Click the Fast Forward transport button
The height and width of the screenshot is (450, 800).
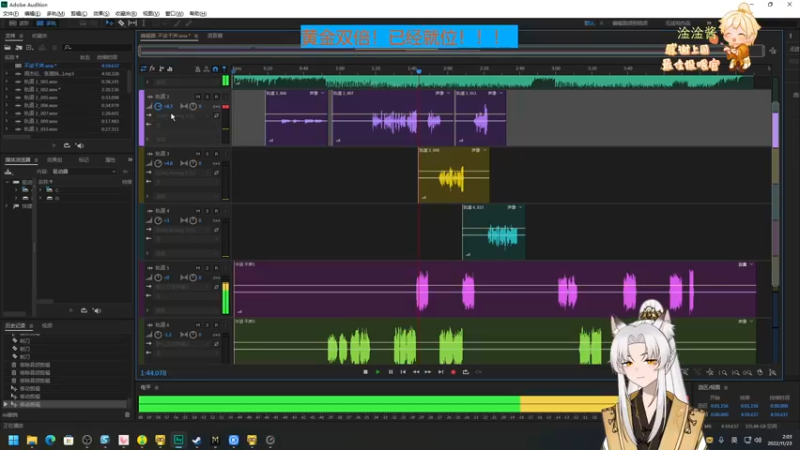428,372
